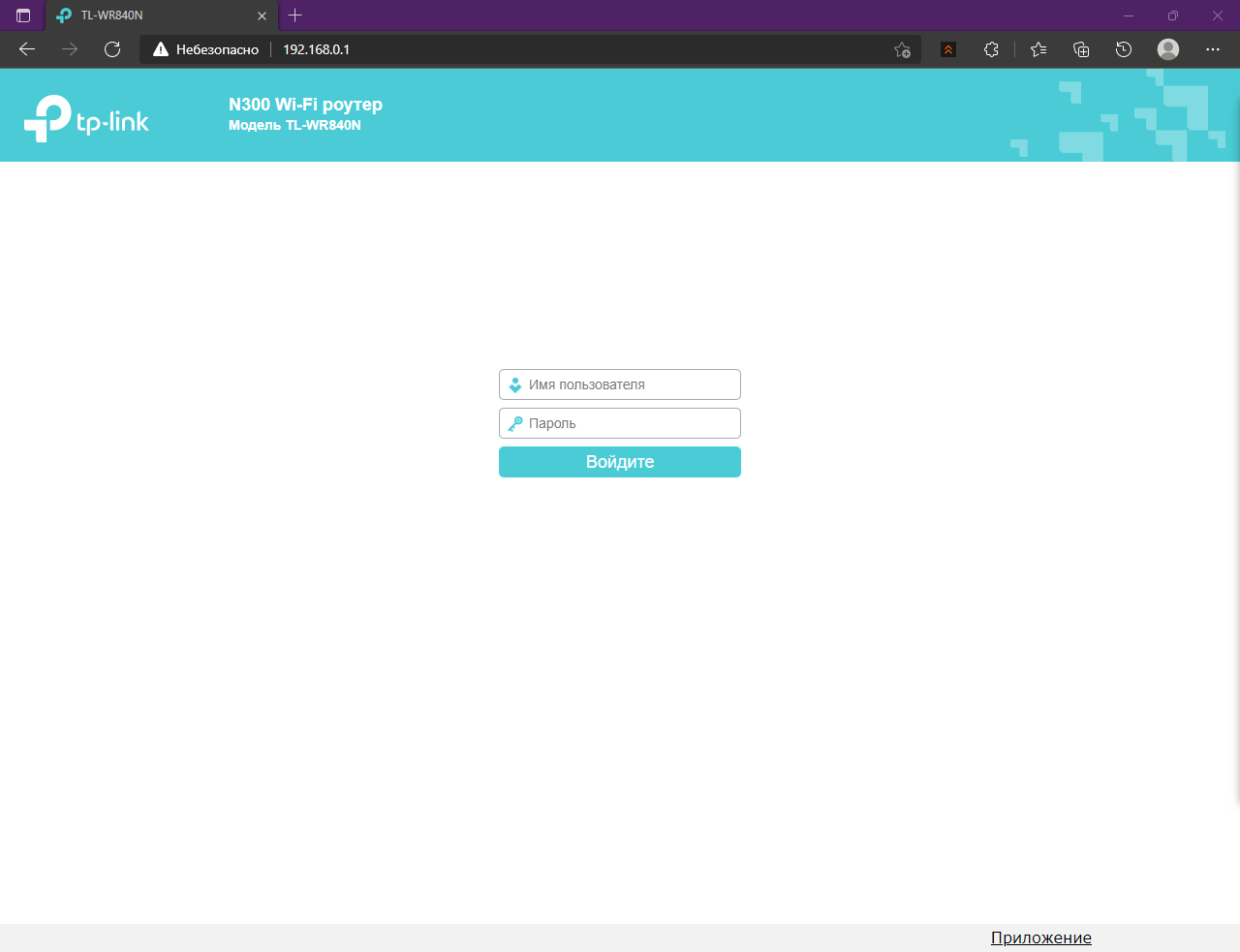Click the user profile avatar
This screenshot has width=1240, height=952.
coord(1168,49)
